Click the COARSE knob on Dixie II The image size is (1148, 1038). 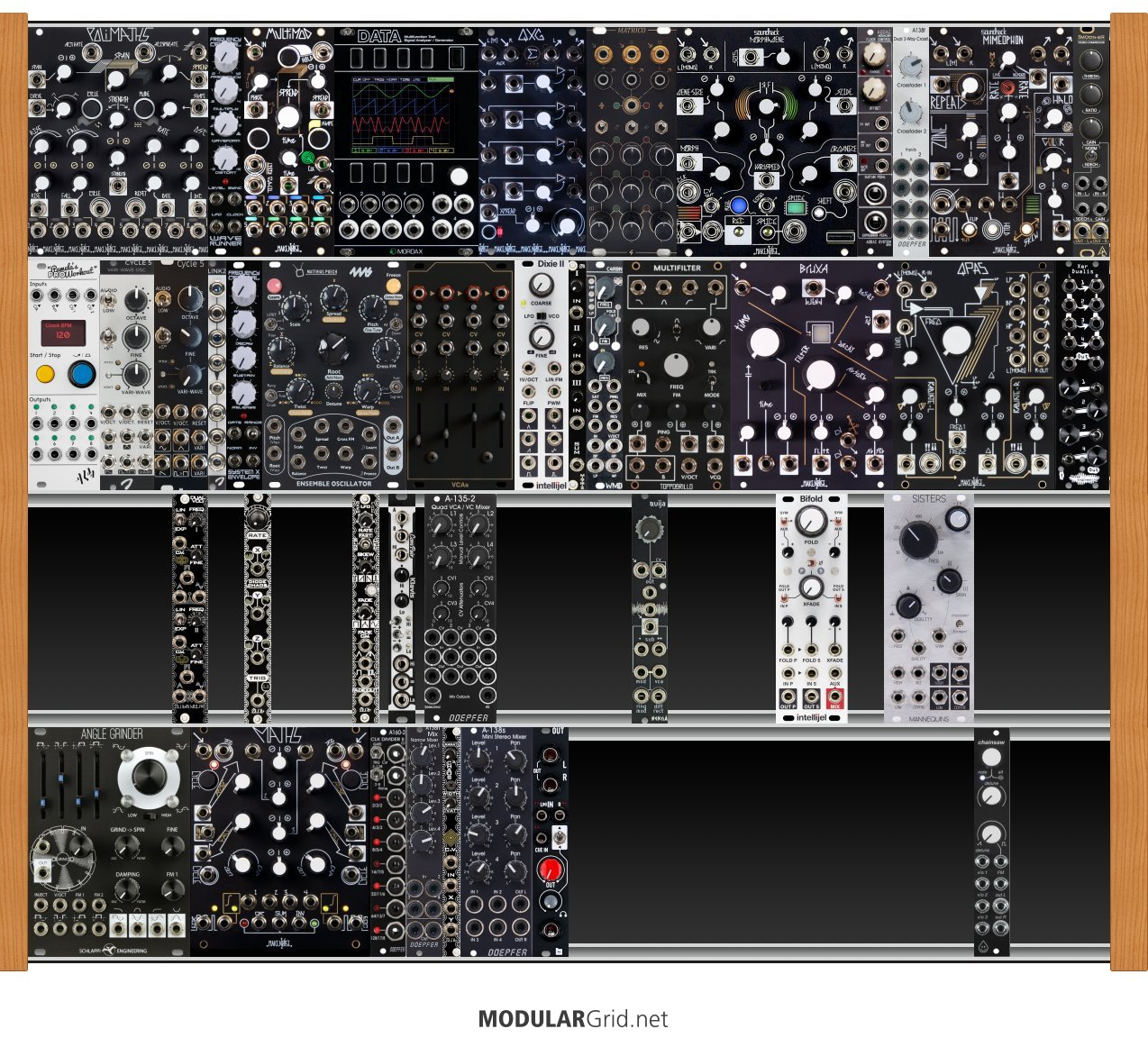point(542,286)
